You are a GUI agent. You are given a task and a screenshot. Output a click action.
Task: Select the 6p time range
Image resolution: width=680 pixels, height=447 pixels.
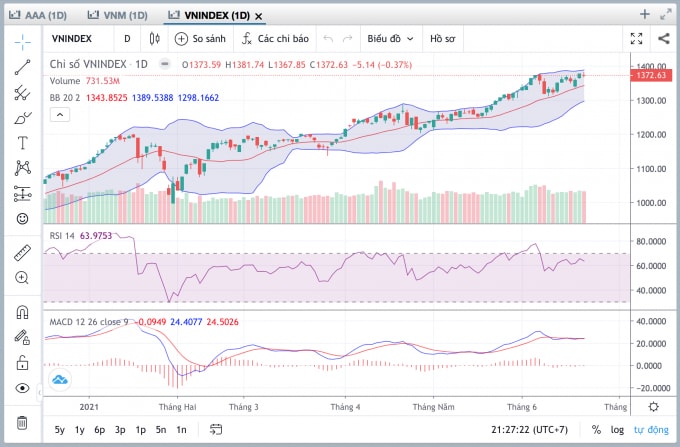click(x=100, y=430)
